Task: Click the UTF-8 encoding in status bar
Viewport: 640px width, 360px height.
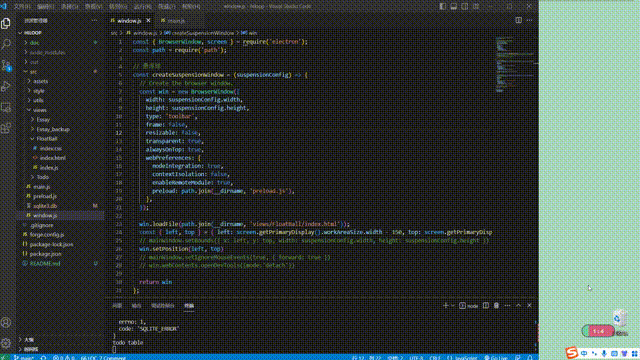Action: [416, 358]
